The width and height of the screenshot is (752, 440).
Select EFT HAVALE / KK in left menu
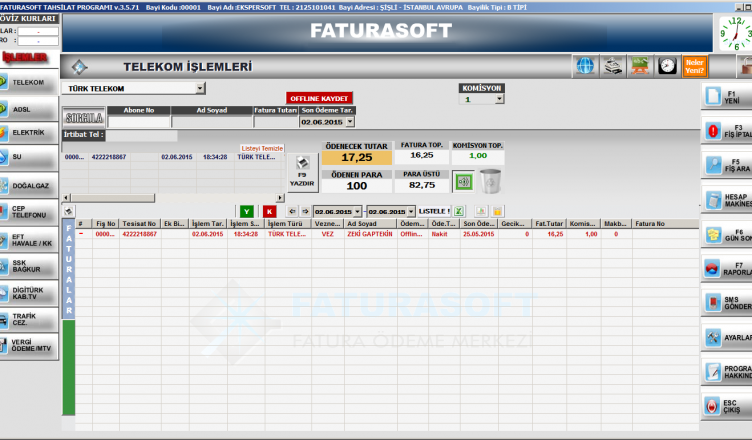point(29,240)
